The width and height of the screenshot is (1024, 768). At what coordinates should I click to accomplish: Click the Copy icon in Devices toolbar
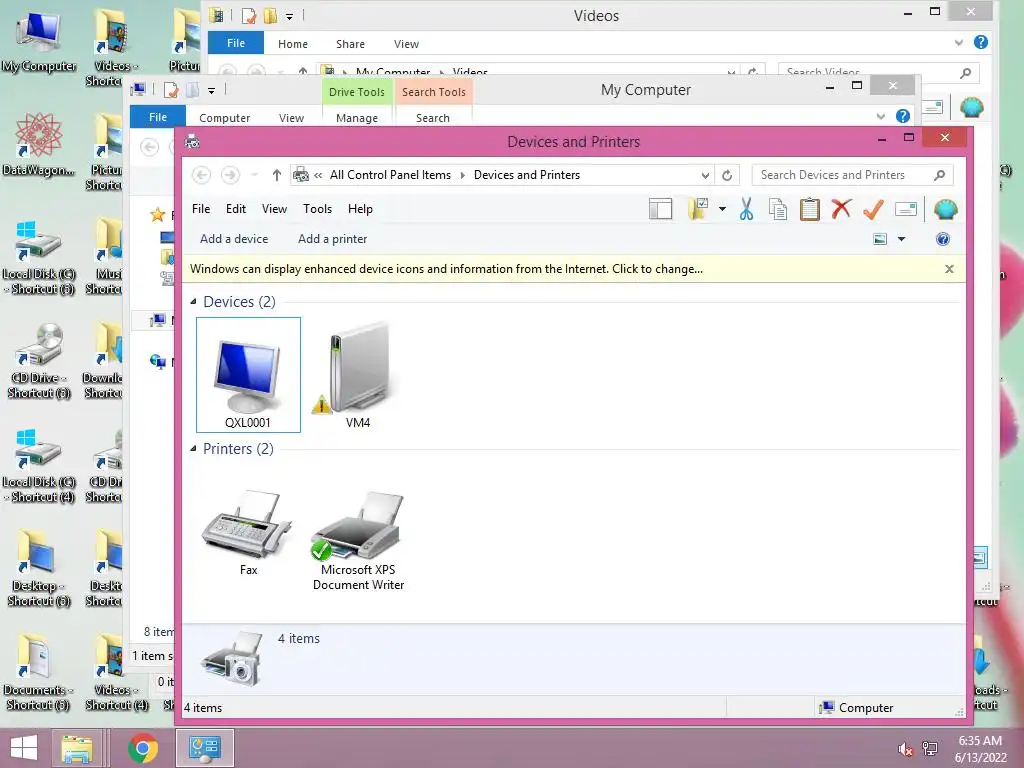778,209
